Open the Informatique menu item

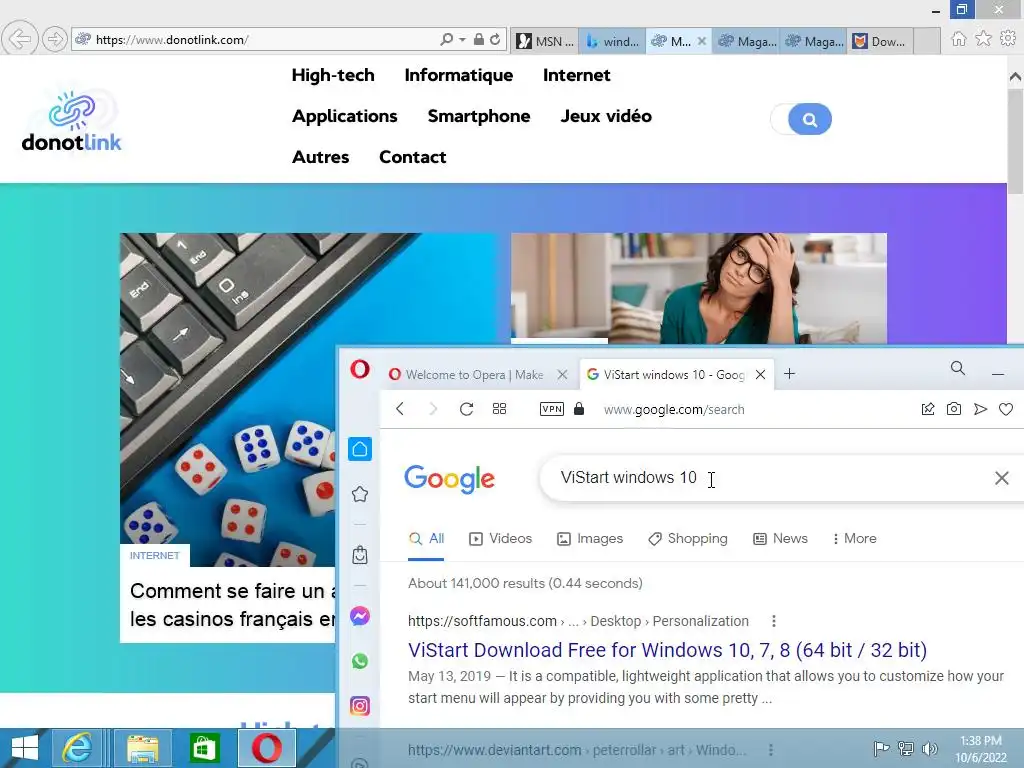click(458, 75)
